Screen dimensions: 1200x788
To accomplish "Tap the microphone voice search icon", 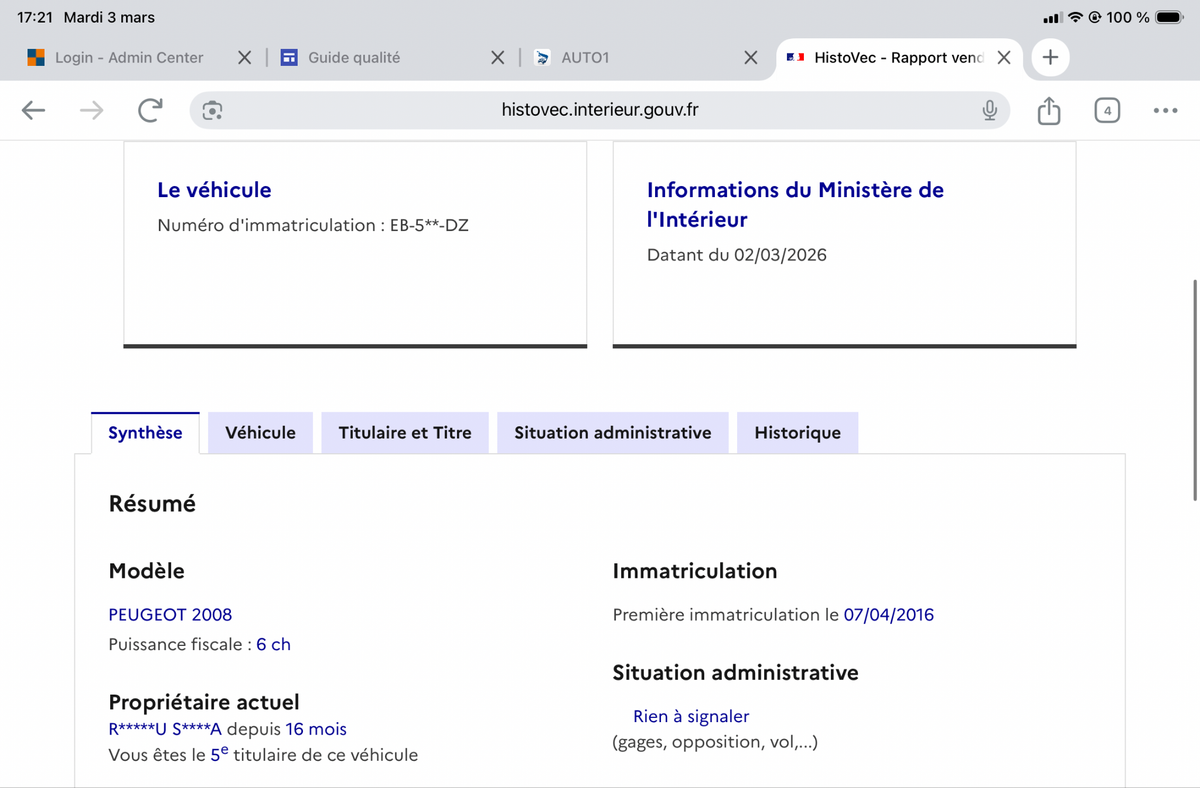I will click(989, 111).
